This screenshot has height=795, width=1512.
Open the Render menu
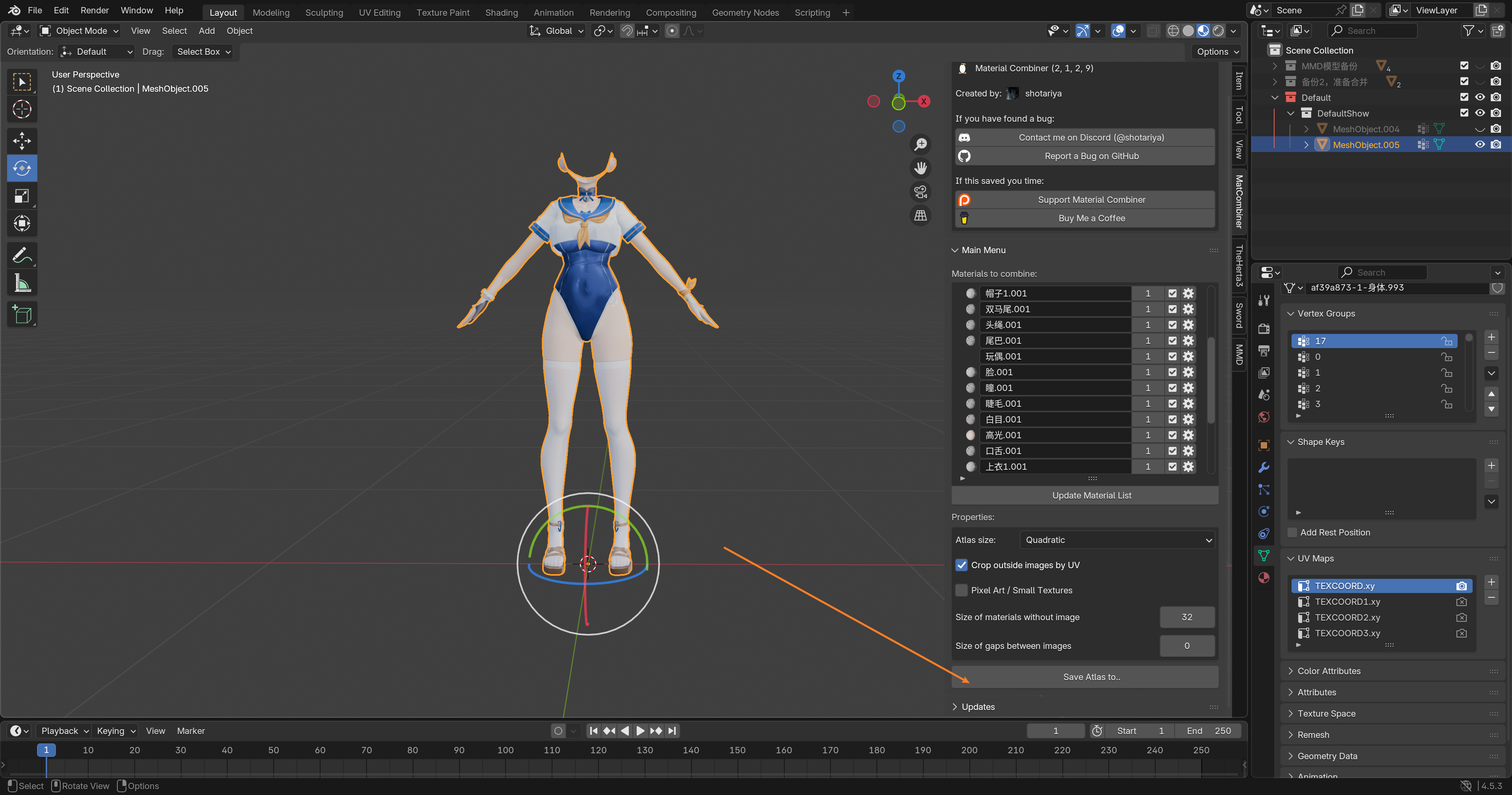coord(94,11)
